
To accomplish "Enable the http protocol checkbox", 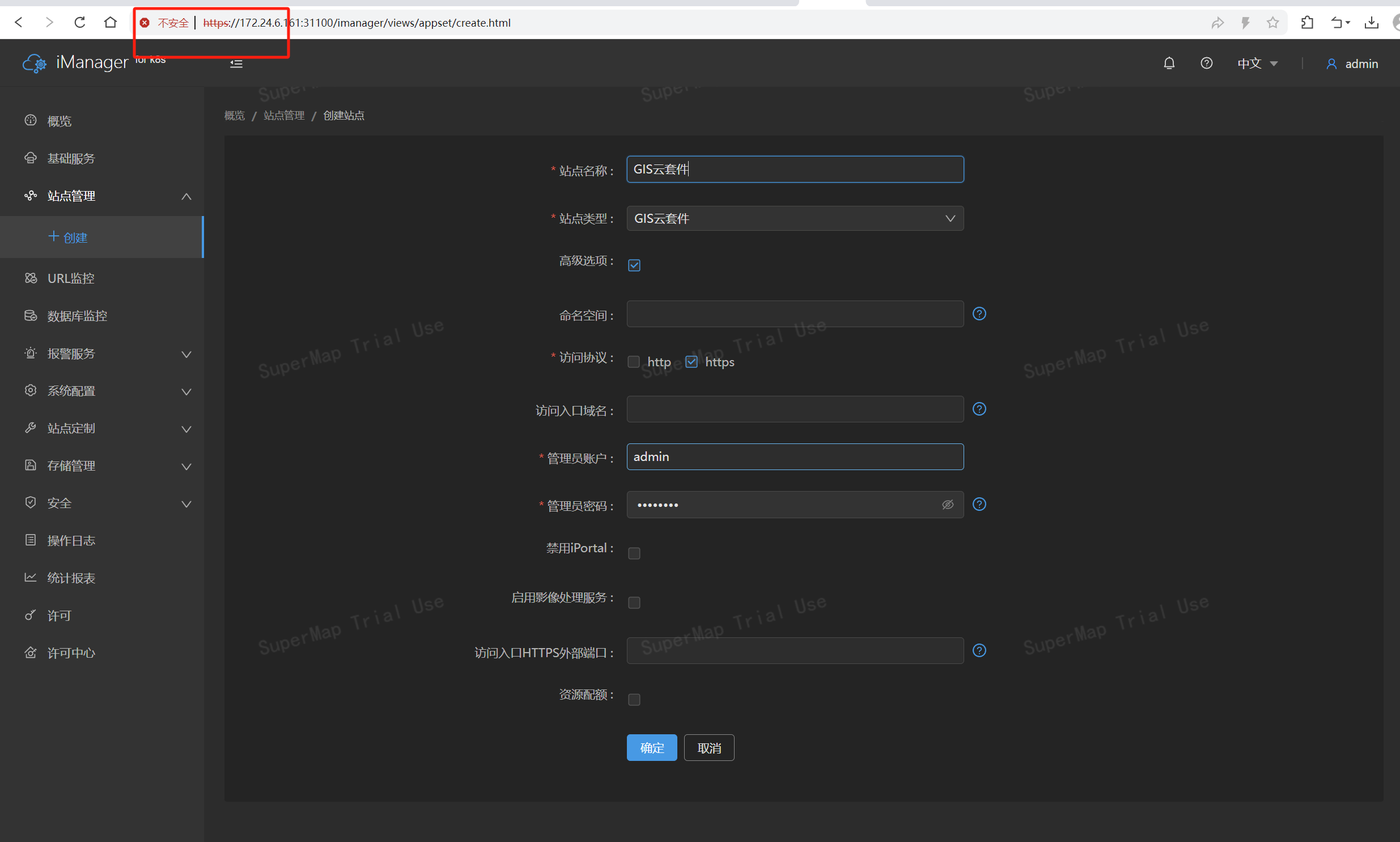I will pyautogui.click(x=634, y=362).
